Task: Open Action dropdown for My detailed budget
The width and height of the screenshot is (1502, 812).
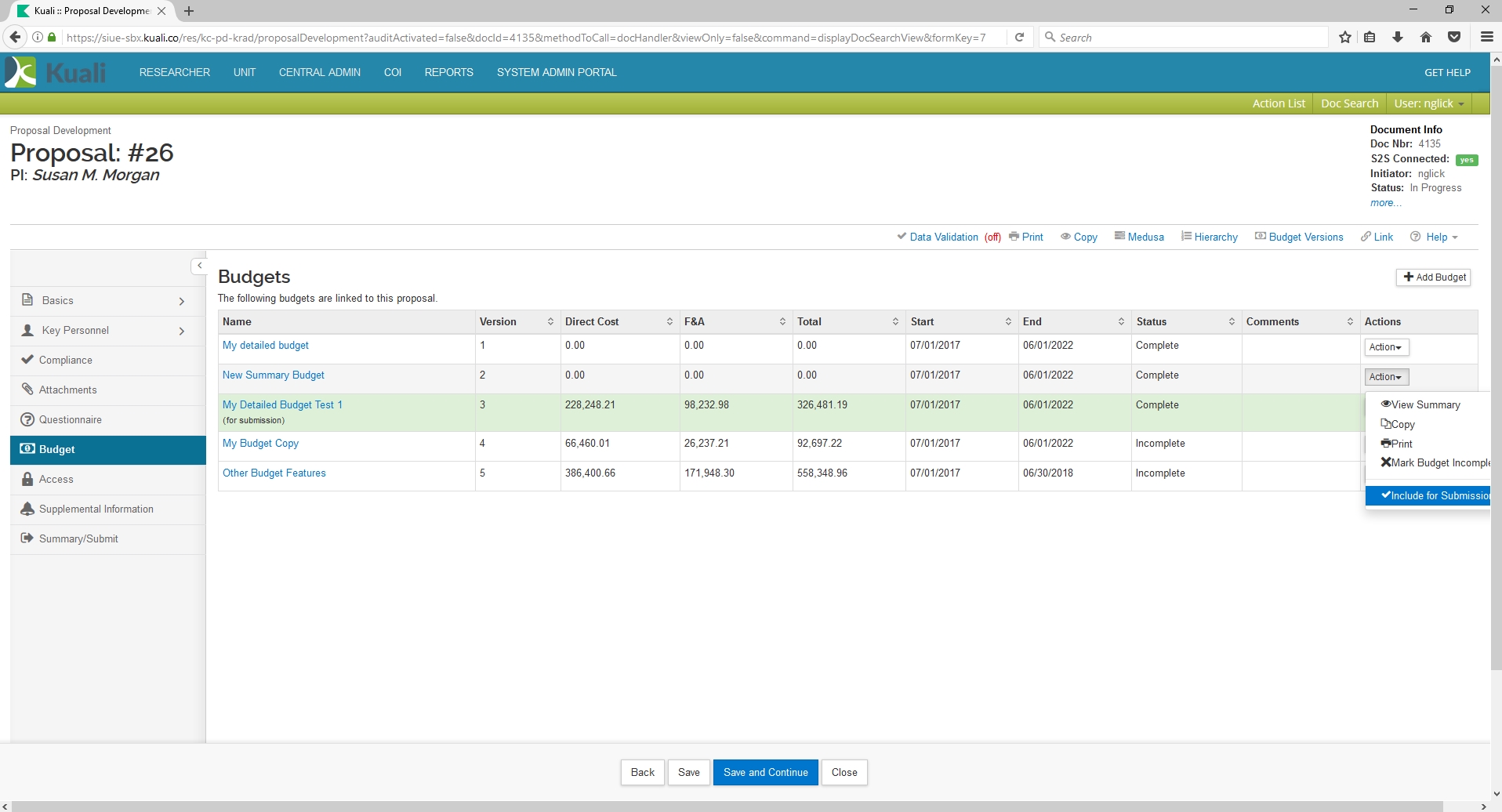Action: click(x=1385, y=347)
